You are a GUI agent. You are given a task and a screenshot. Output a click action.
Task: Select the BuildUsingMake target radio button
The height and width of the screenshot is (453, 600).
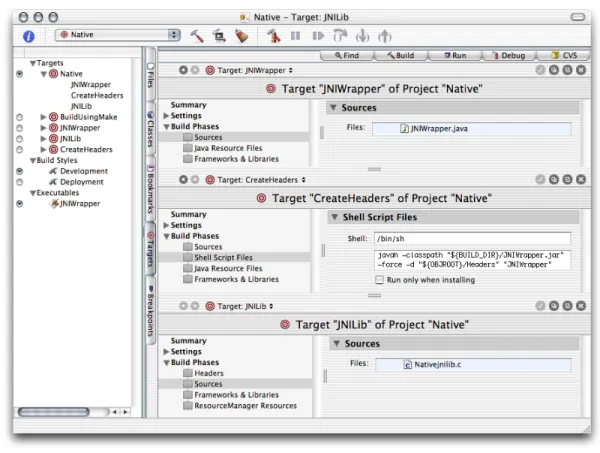tap(20, 117)
